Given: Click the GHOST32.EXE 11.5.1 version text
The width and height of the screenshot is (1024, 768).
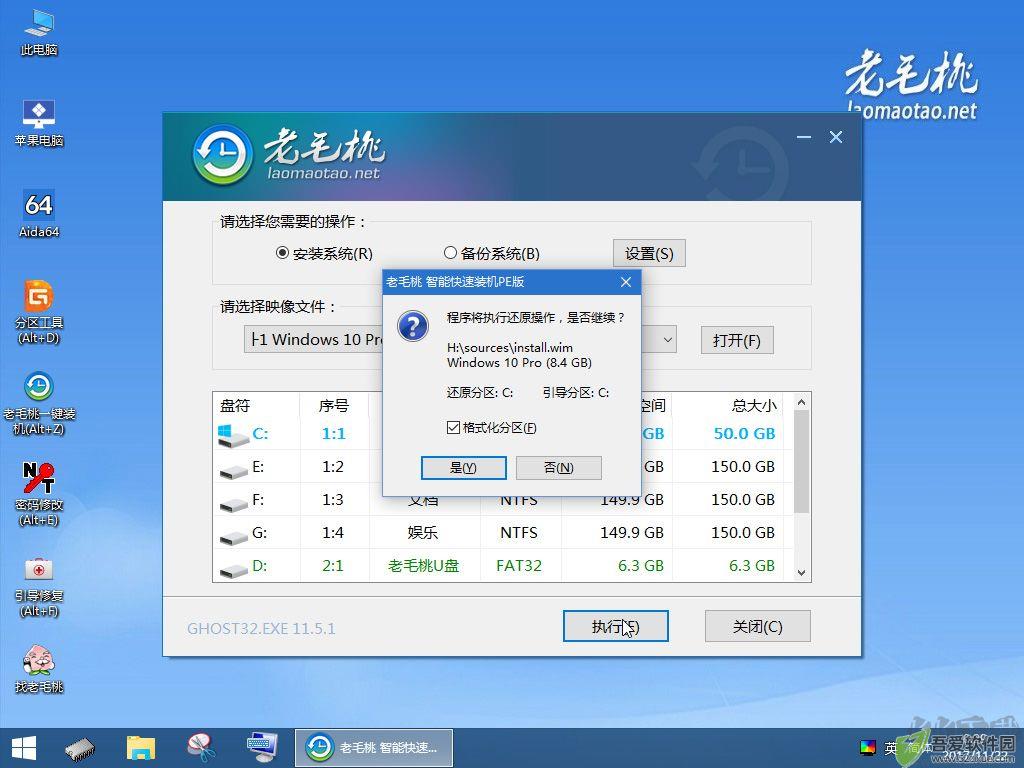Looking at the screenshot, I should [x=261, y=628].
